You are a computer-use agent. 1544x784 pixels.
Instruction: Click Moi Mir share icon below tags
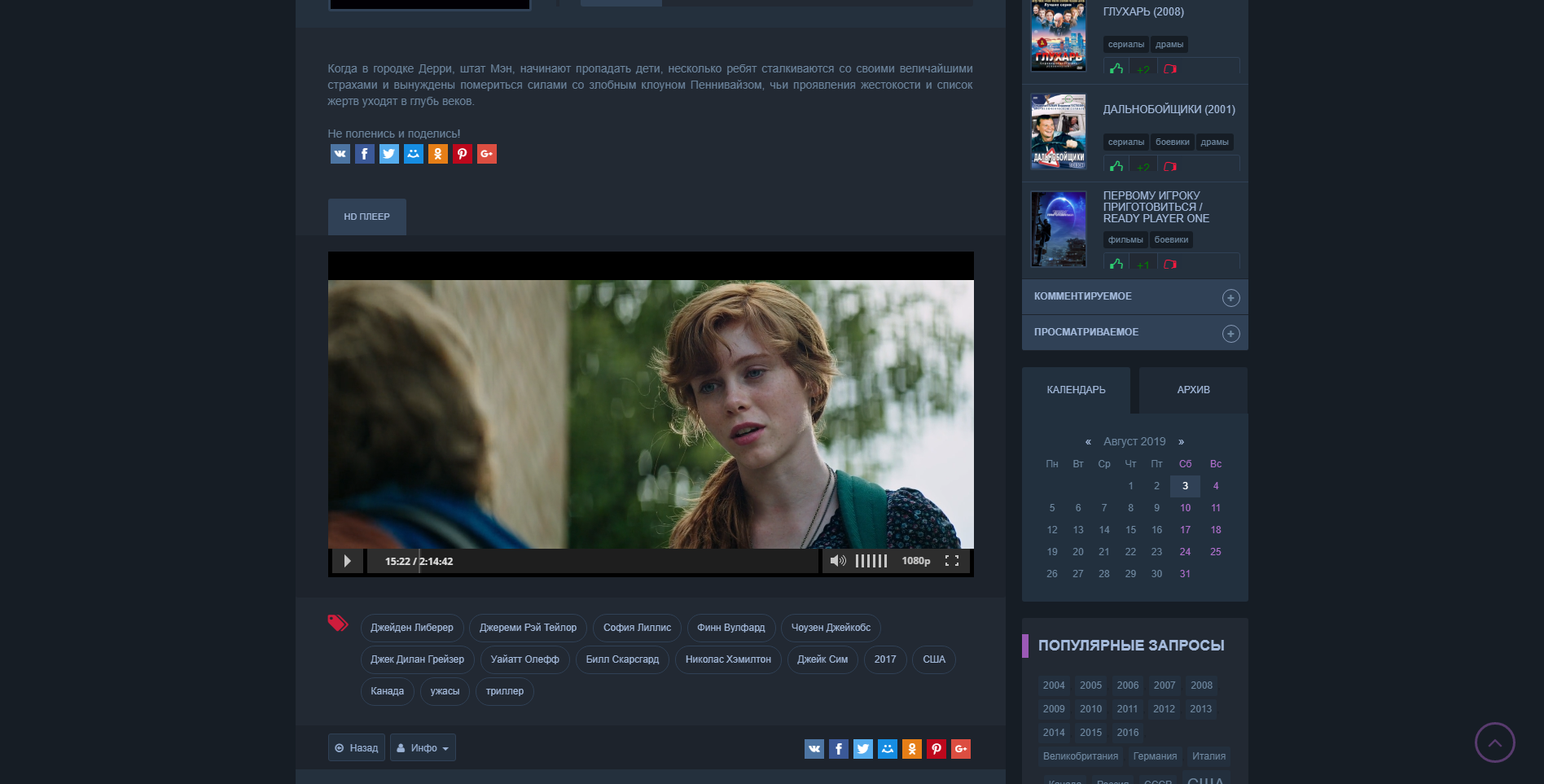click(887, 749)
